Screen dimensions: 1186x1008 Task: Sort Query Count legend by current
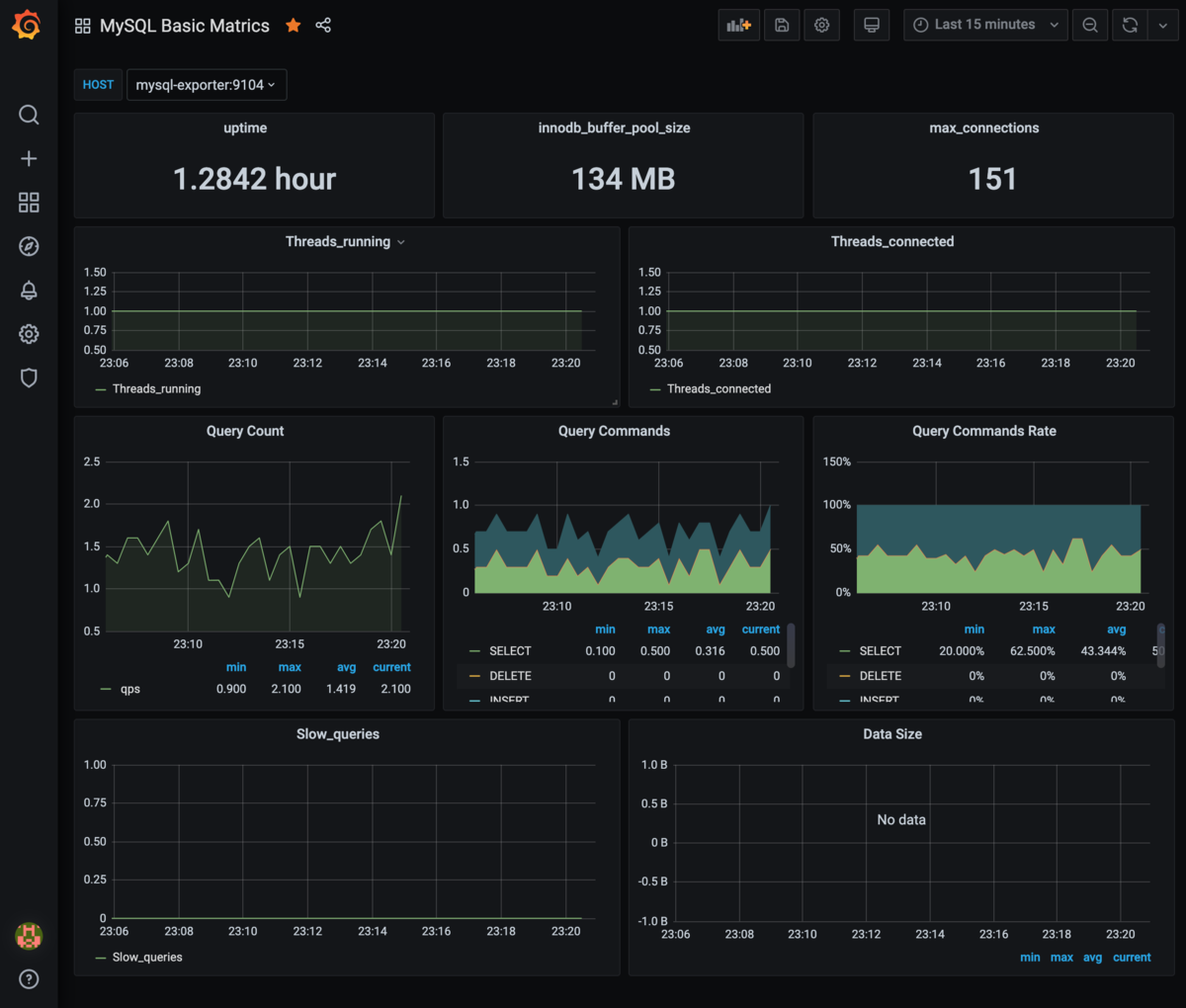(x=391, y=667)
